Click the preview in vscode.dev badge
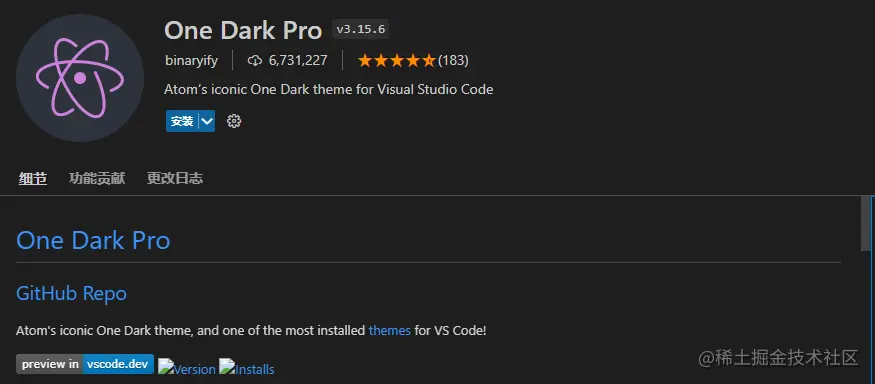875x384 pixels. (85, 364)
